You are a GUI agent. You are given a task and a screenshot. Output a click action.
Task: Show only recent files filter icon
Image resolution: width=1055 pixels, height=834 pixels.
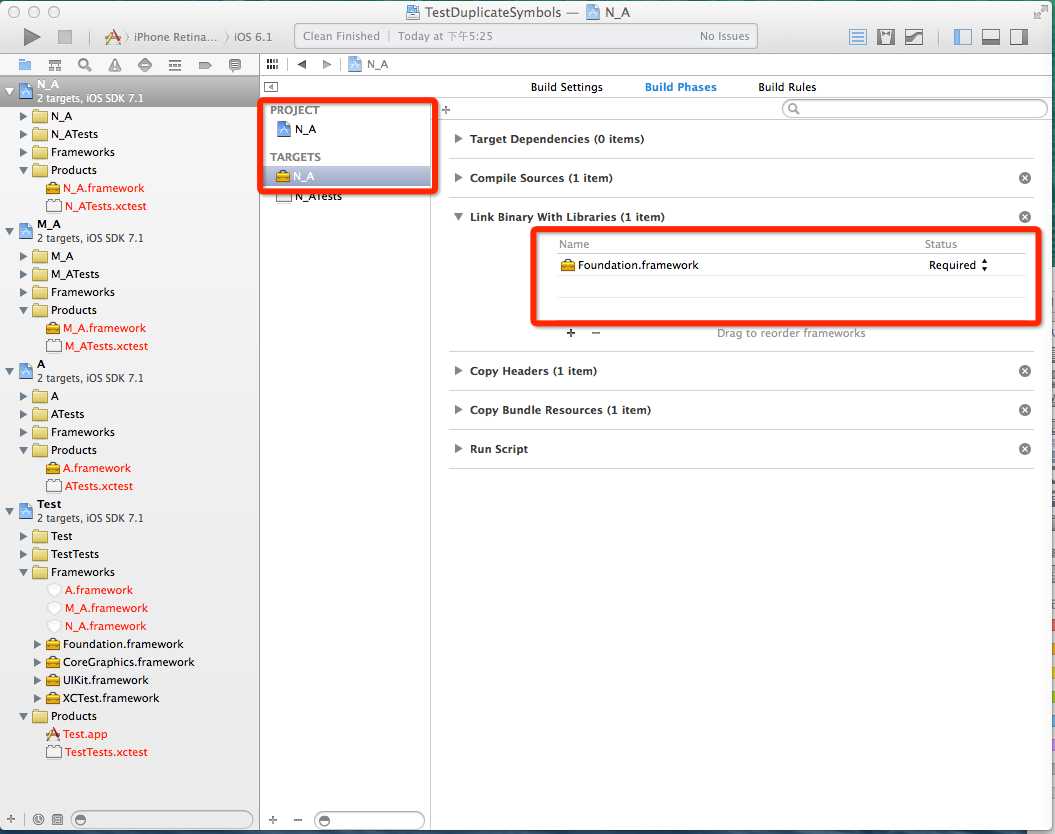click(x=38, y=819)
